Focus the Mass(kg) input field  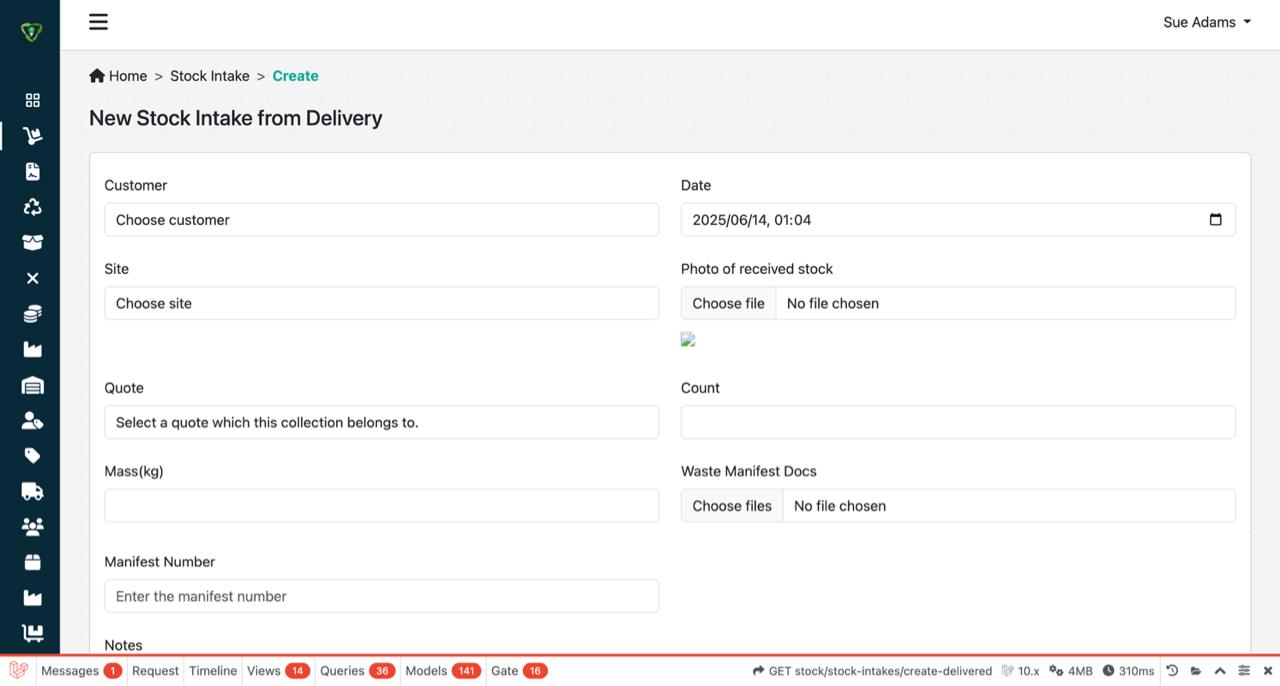click(x=382, y=506)
